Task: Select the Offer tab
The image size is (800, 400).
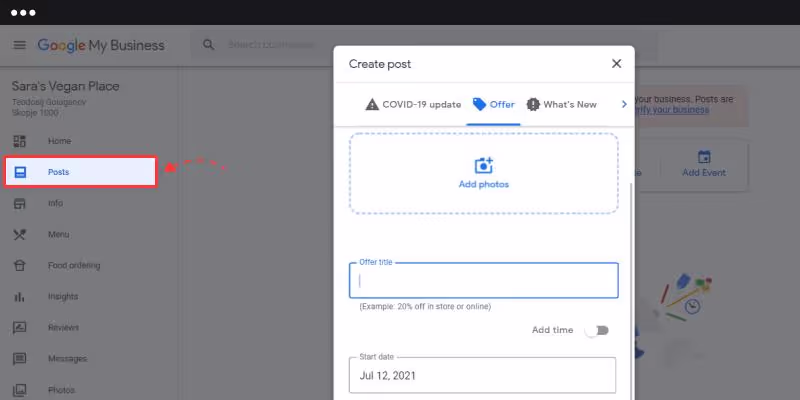Action: tap(493, 105)
